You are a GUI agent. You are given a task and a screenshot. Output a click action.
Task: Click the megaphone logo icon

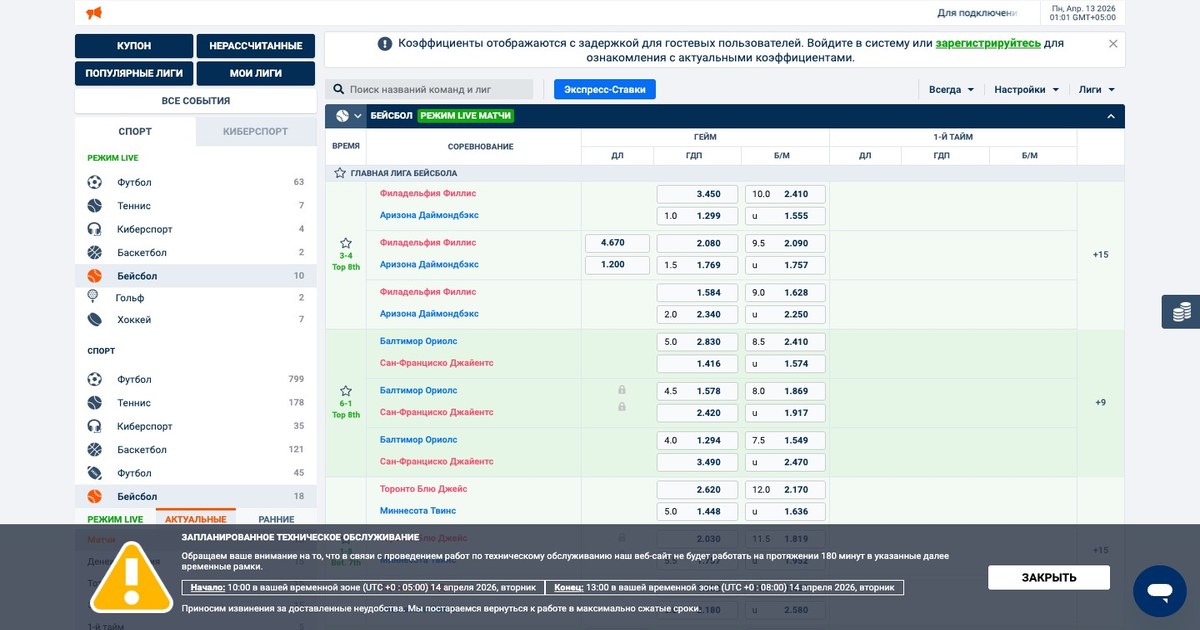94,13
